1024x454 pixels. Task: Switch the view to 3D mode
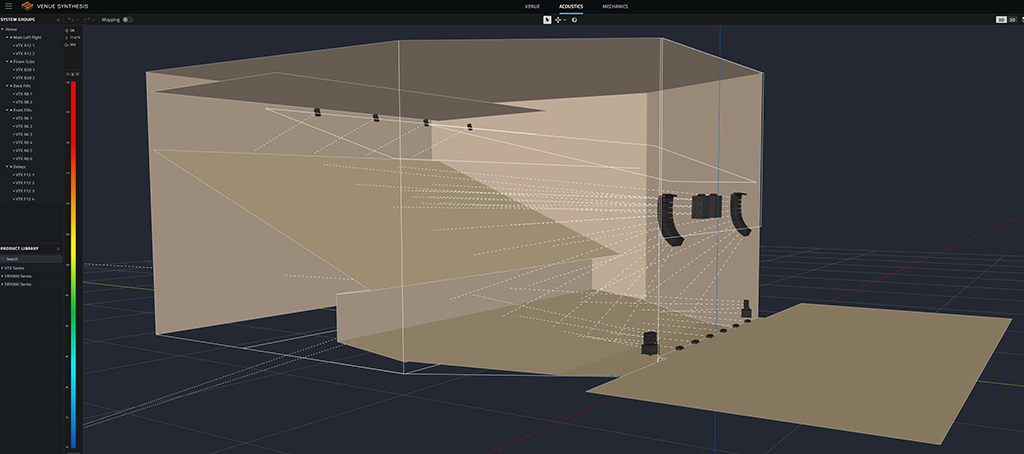click(x=1001, y=19)
